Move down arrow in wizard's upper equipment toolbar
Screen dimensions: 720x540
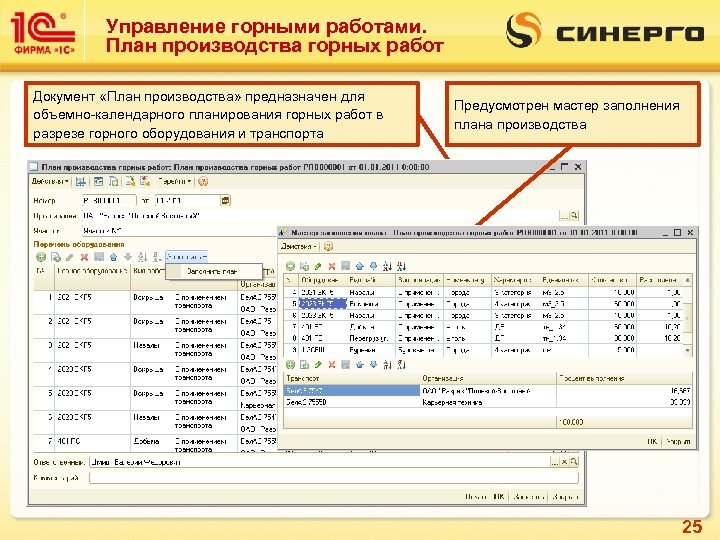coord(374,266)
